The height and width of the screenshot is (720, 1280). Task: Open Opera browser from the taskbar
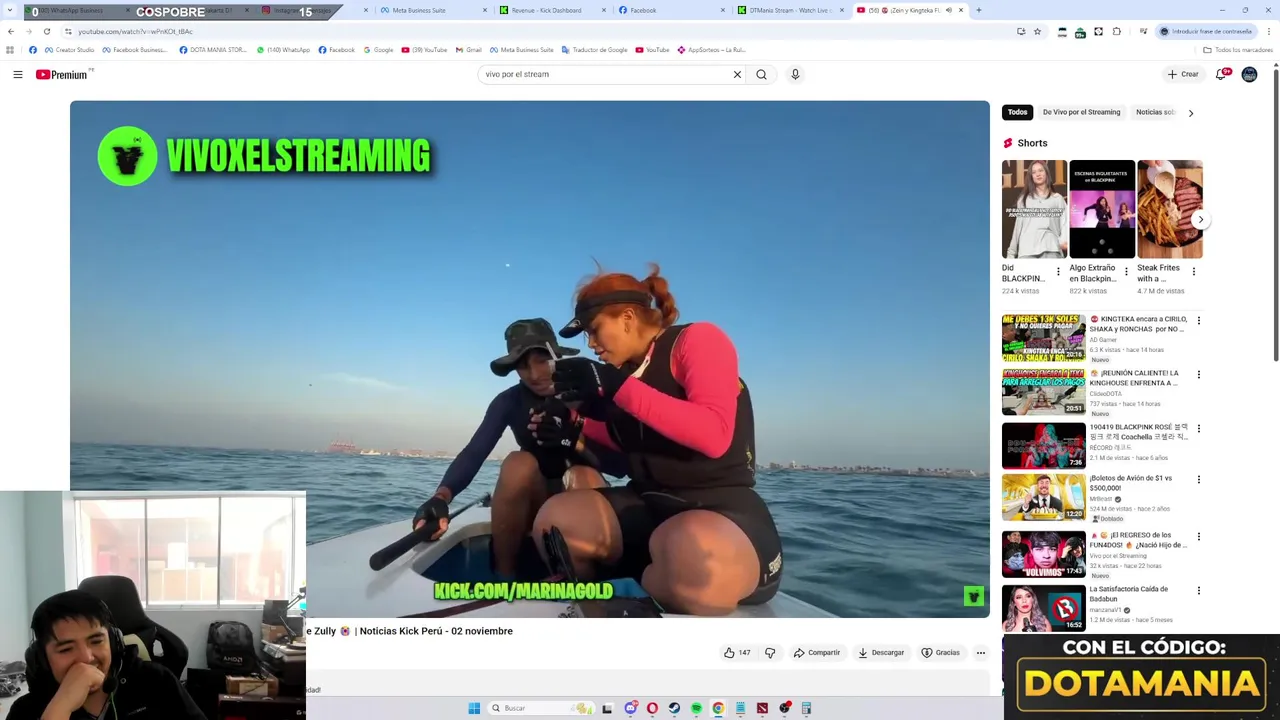tap(652, 708)
